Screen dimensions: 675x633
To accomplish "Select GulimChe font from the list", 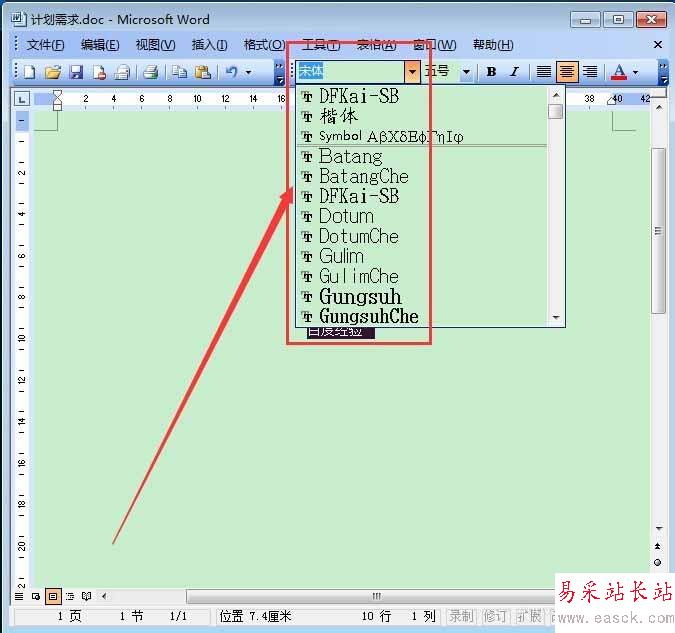I will click(x=422, y=276).
